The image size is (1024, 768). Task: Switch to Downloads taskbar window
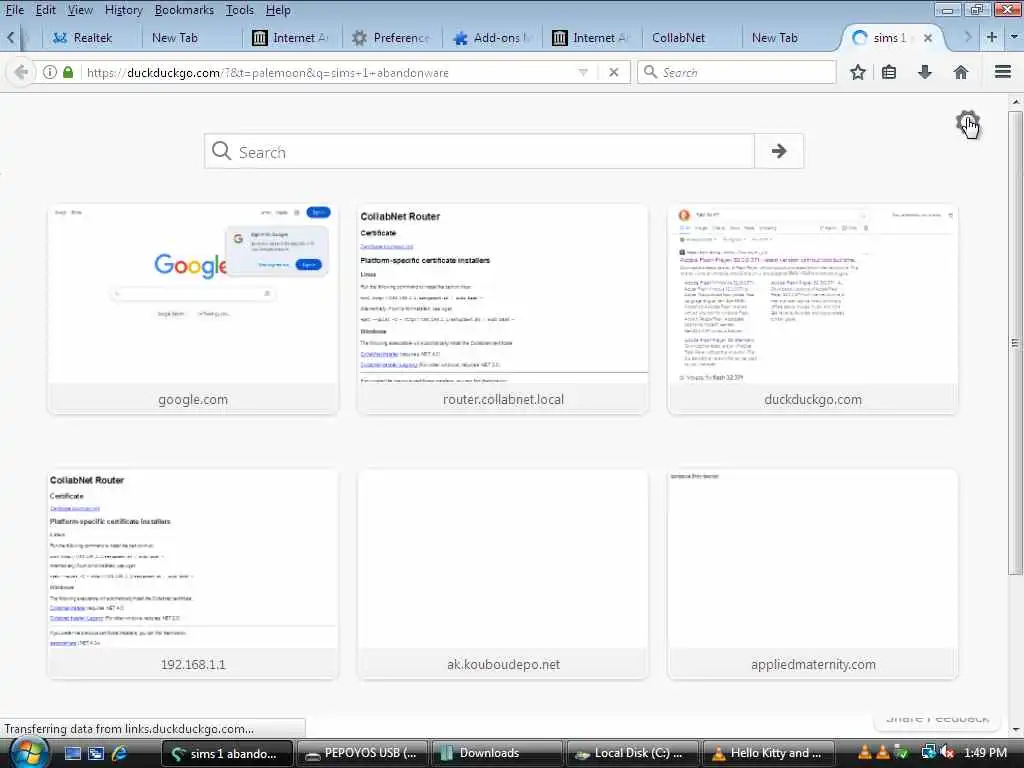click(496, 753)
